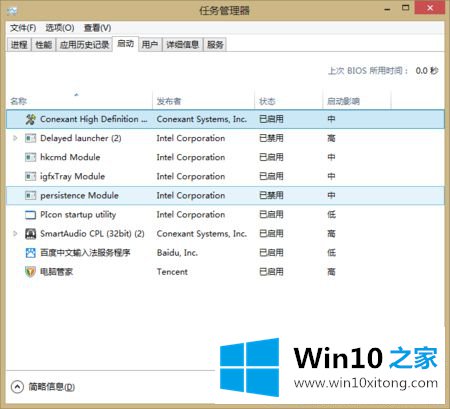
Task: Select the hkcmd Module row name
Action: pos(70,157)
